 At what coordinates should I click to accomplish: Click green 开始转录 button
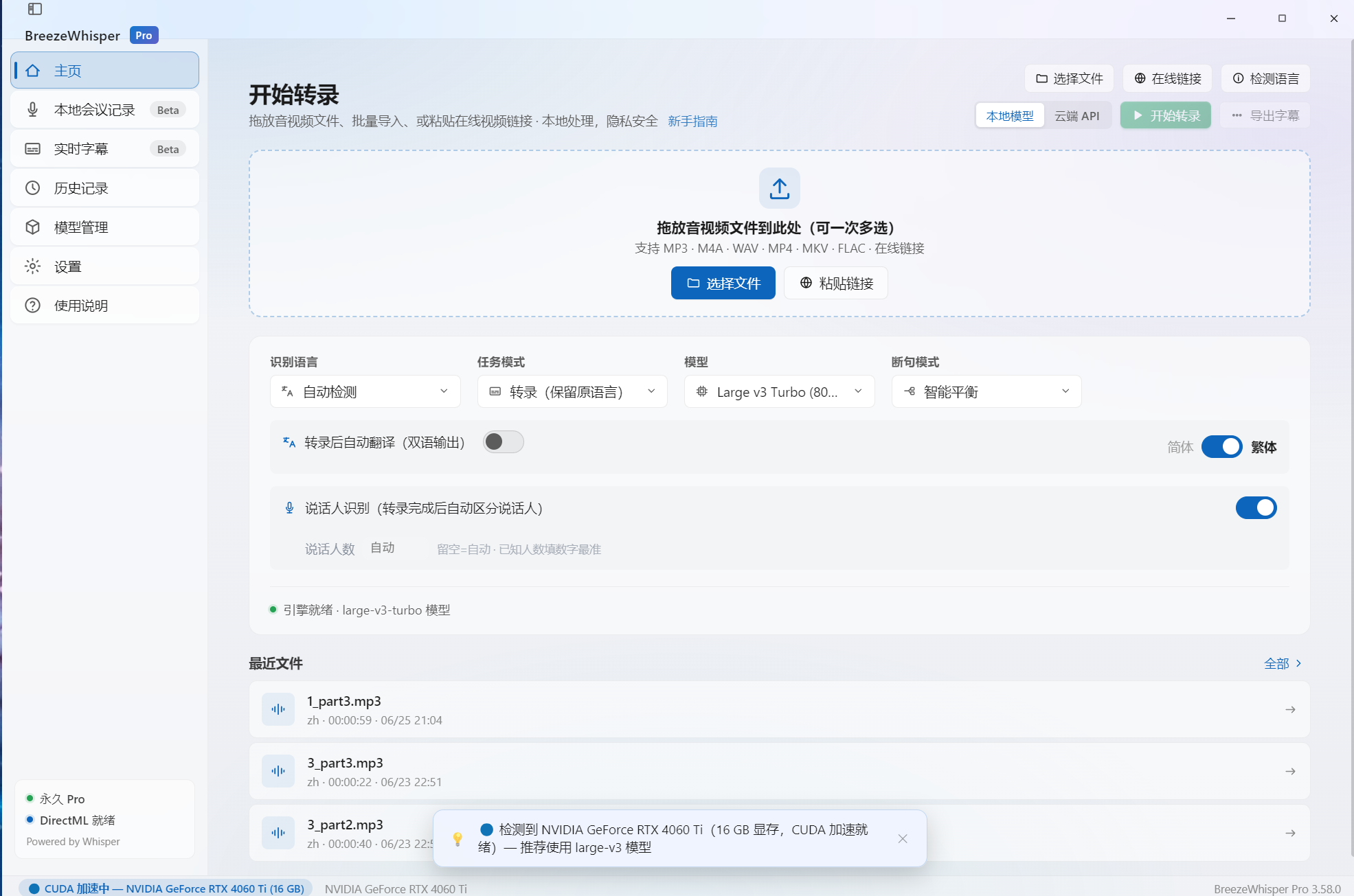[1166, 115]
